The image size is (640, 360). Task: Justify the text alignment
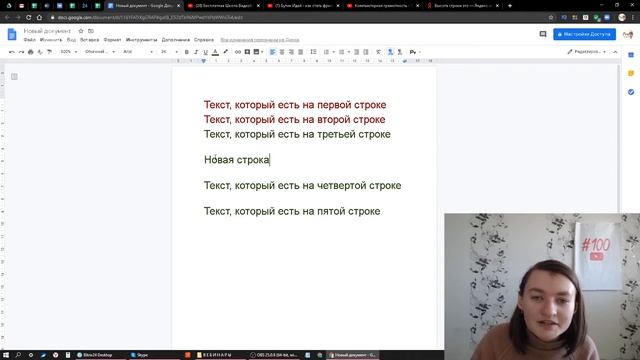[301, 52]
